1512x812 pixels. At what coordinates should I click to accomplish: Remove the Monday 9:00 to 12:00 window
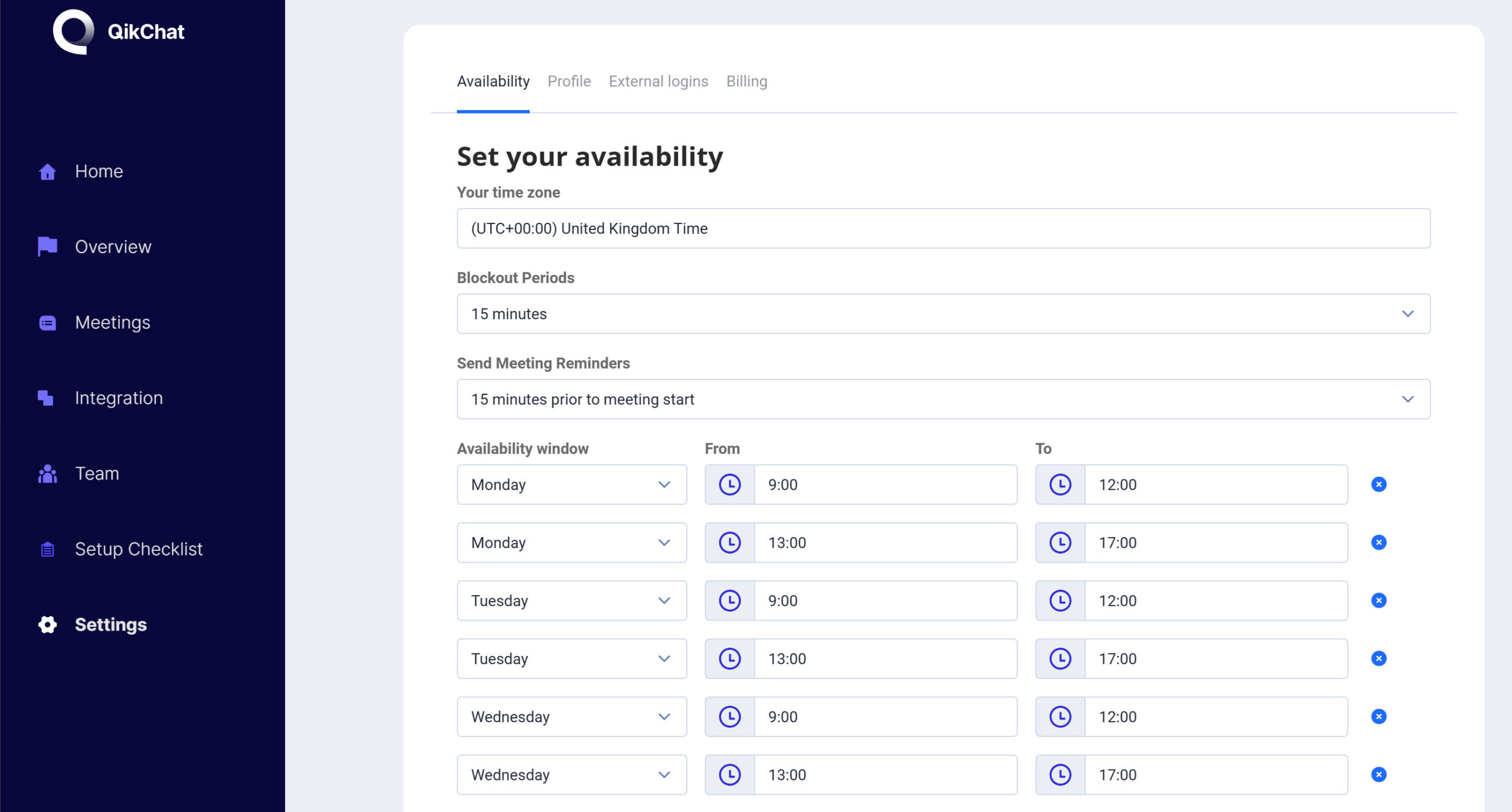(1378, 485)
